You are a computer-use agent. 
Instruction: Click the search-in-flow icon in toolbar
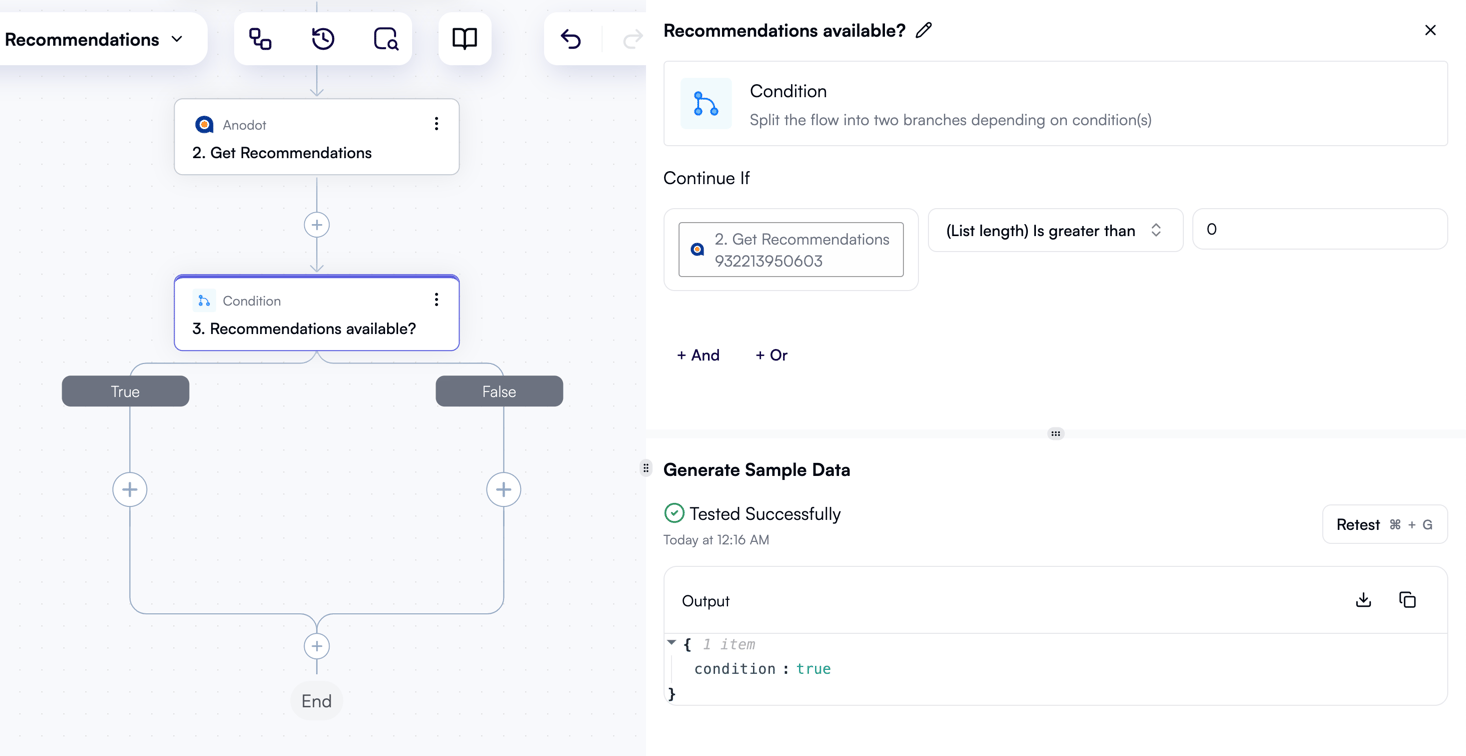386,39
